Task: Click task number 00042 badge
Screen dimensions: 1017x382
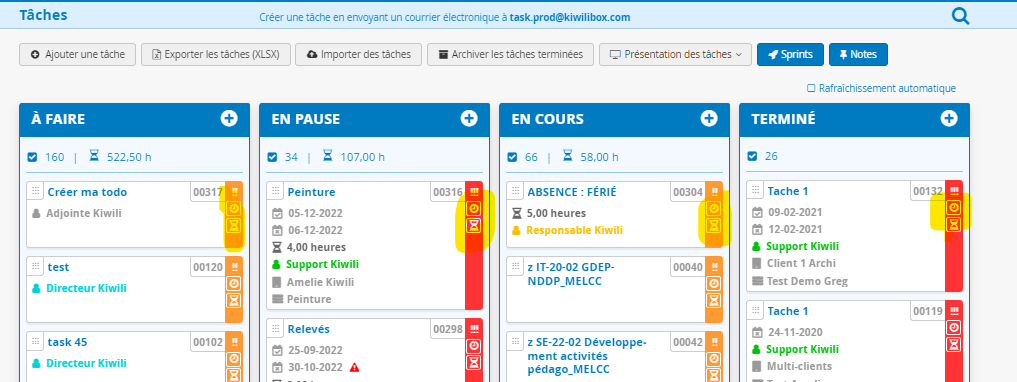Action: click(688, 342)
